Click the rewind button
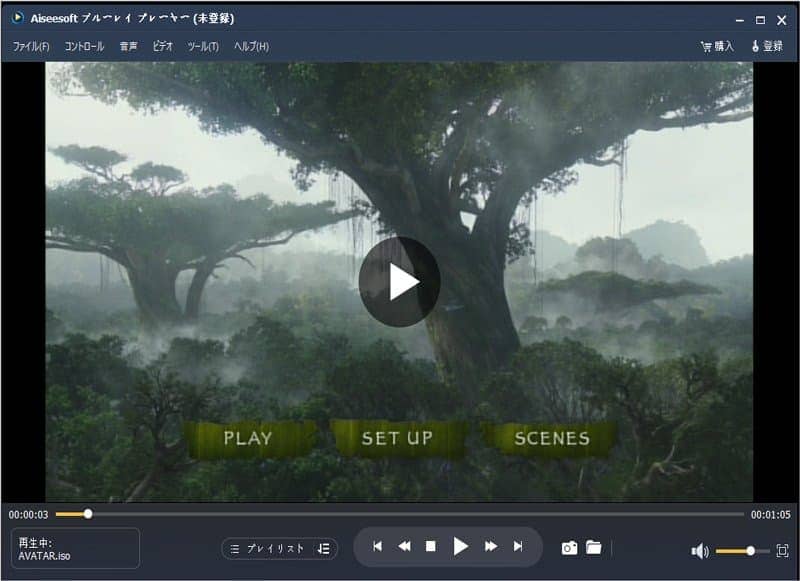This screenshot has width=800, height=581. coord(404,546)
